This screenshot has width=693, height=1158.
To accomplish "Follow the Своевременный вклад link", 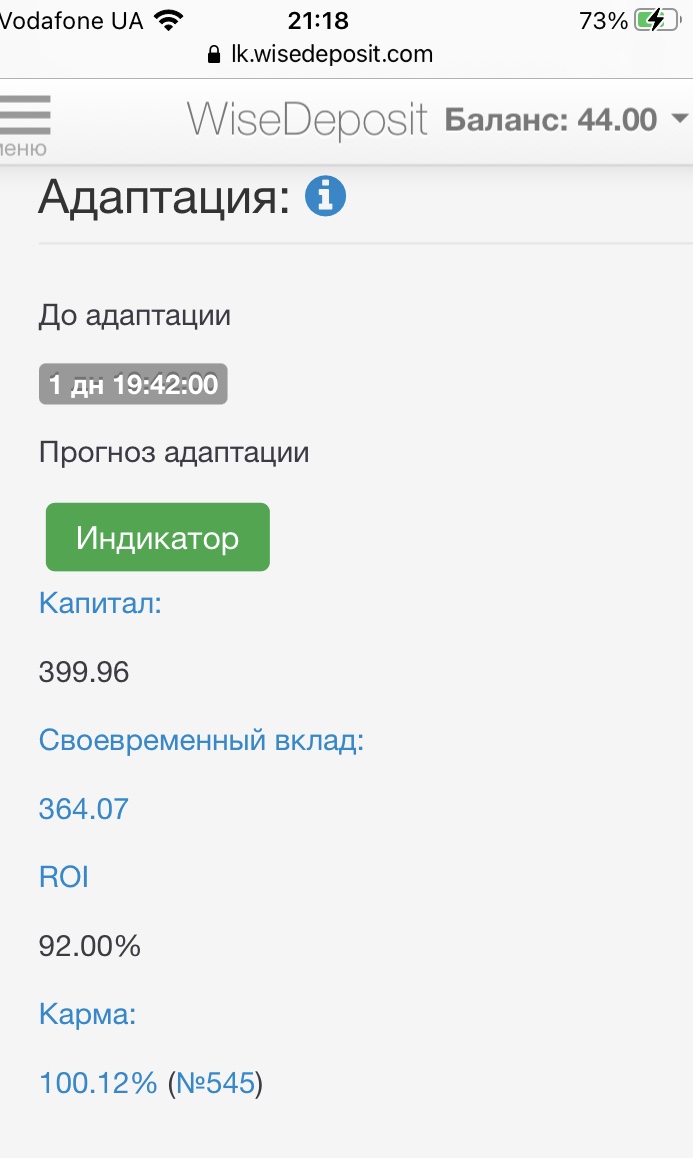I will [201, 740].
